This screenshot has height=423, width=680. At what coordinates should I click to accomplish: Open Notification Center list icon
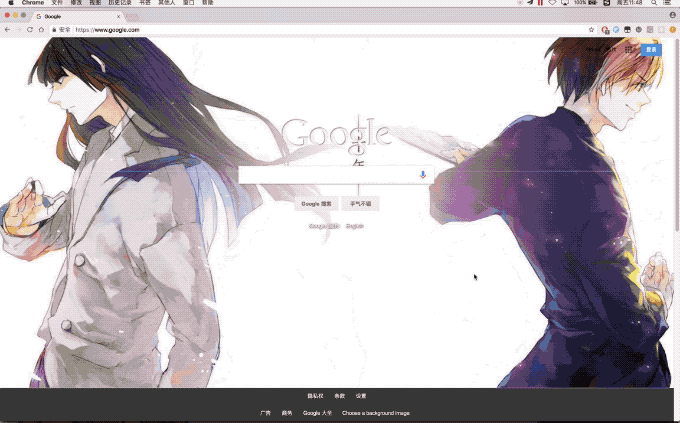click(667, 2)
